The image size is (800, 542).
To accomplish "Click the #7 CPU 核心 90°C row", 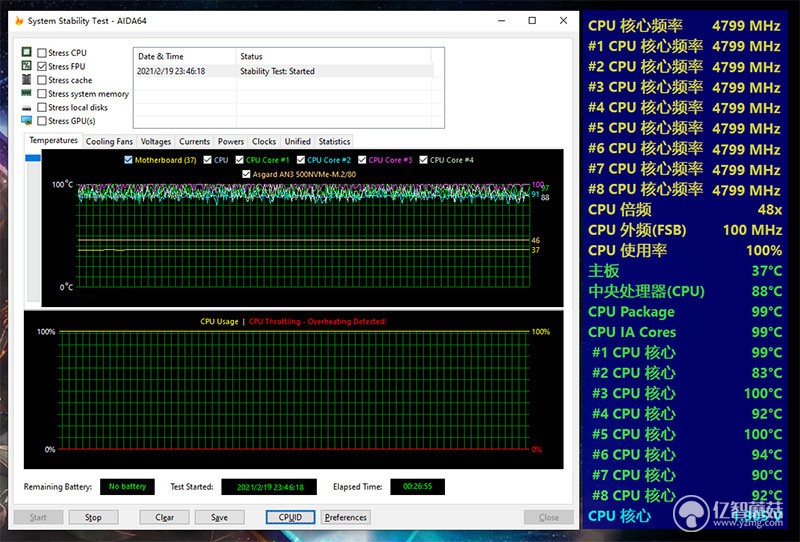I will click(685, 475).
